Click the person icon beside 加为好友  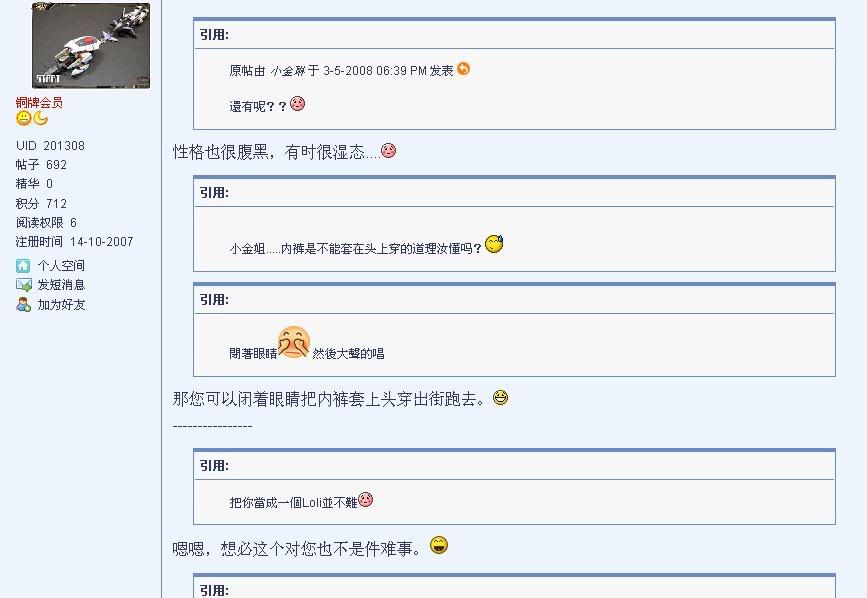[x=23, y=305]
